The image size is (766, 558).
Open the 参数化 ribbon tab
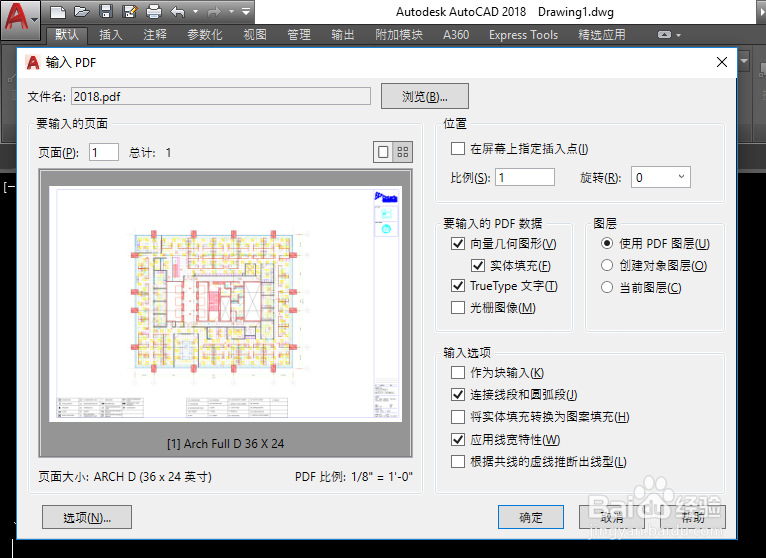(x=205, y=35)
